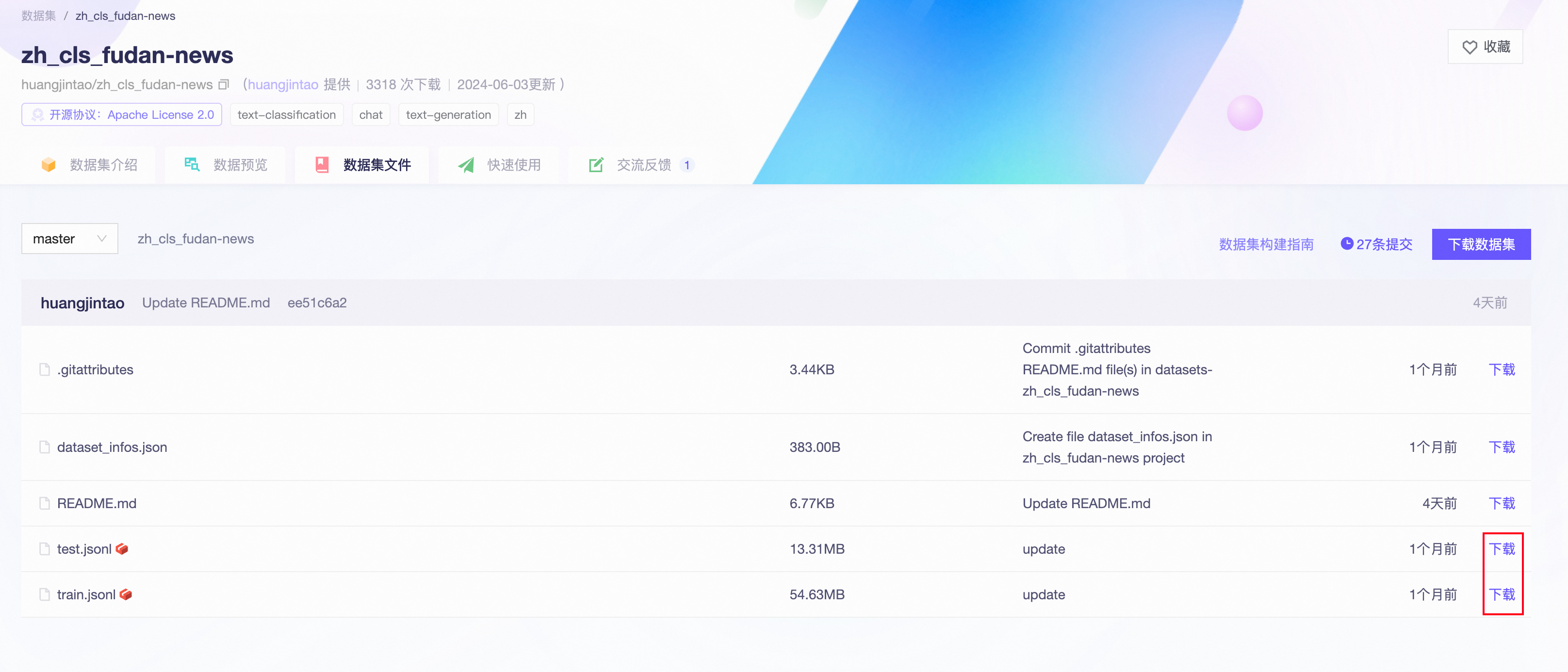Screen dimensions: 1568x672
Task: Open the master branch dropdown
Action: 69,239
